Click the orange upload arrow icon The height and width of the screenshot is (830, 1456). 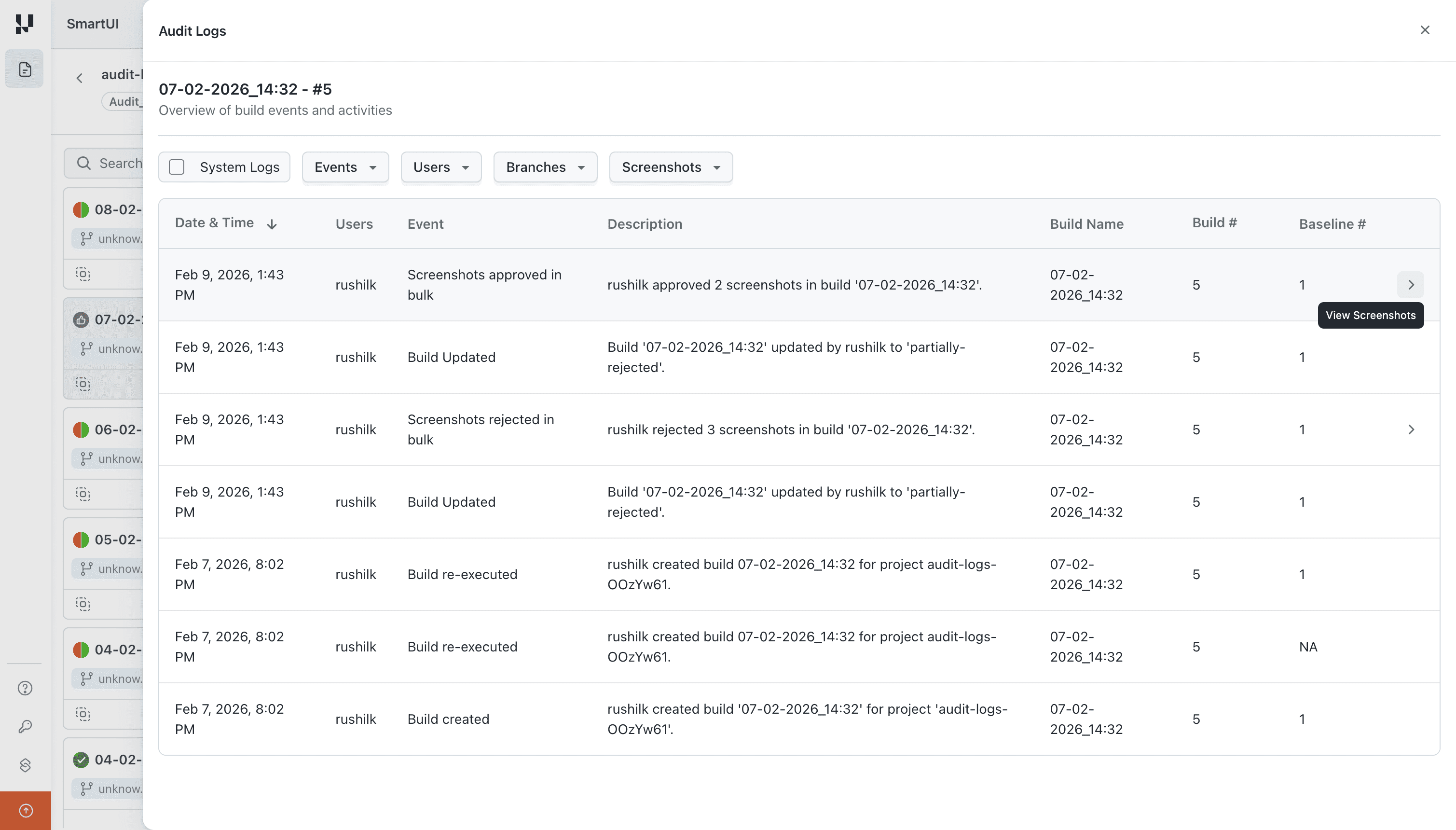[24, 810]
